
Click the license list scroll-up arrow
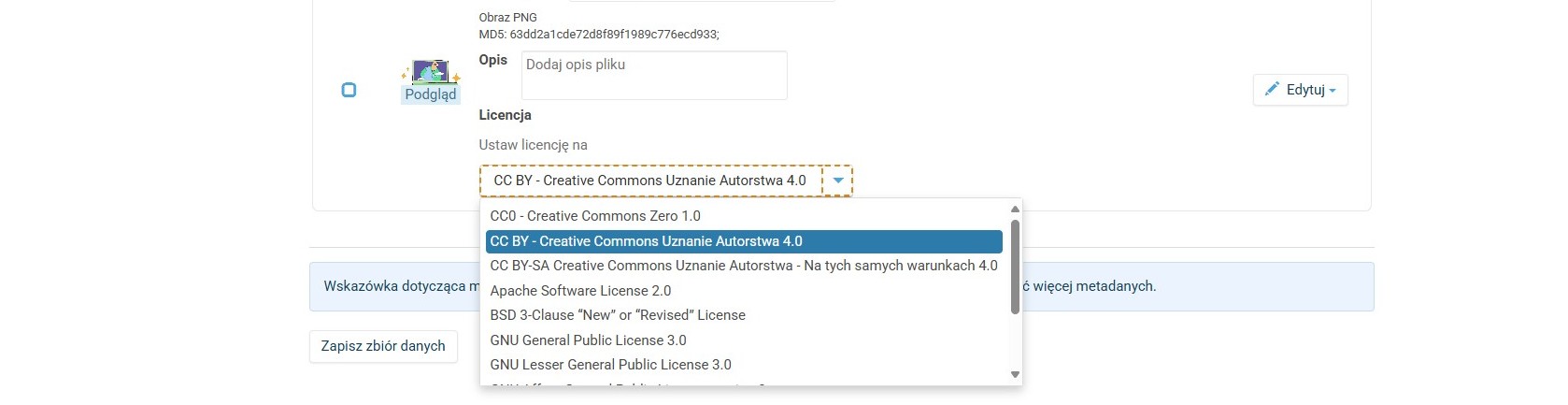1015,210
